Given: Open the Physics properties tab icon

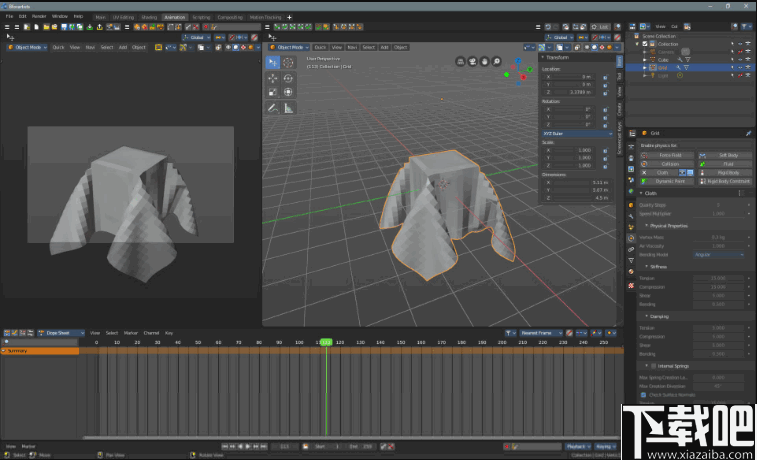Looking at the screenshot, I should (631, 238).
